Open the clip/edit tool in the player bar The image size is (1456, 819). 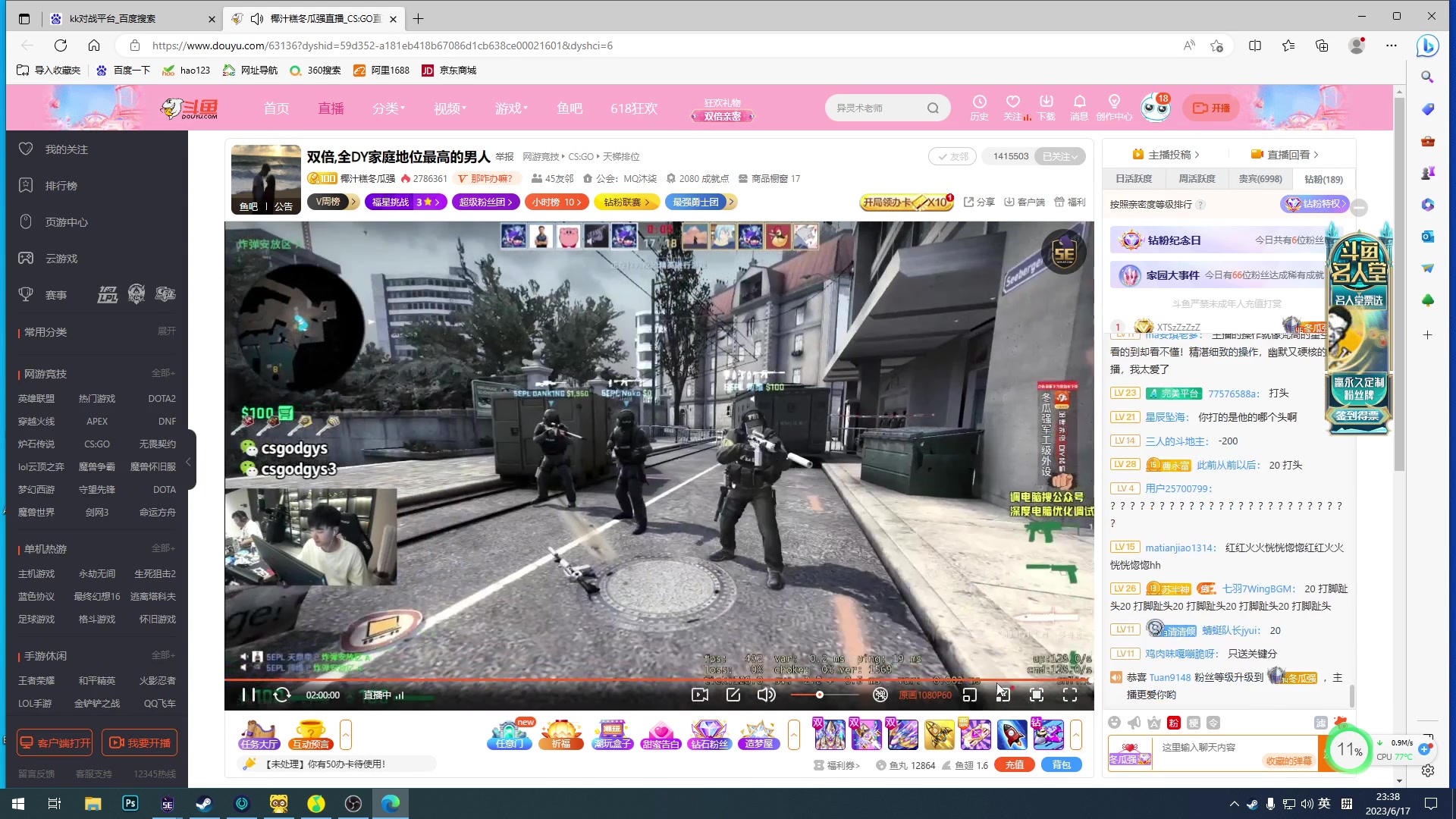tap(733, 695)
